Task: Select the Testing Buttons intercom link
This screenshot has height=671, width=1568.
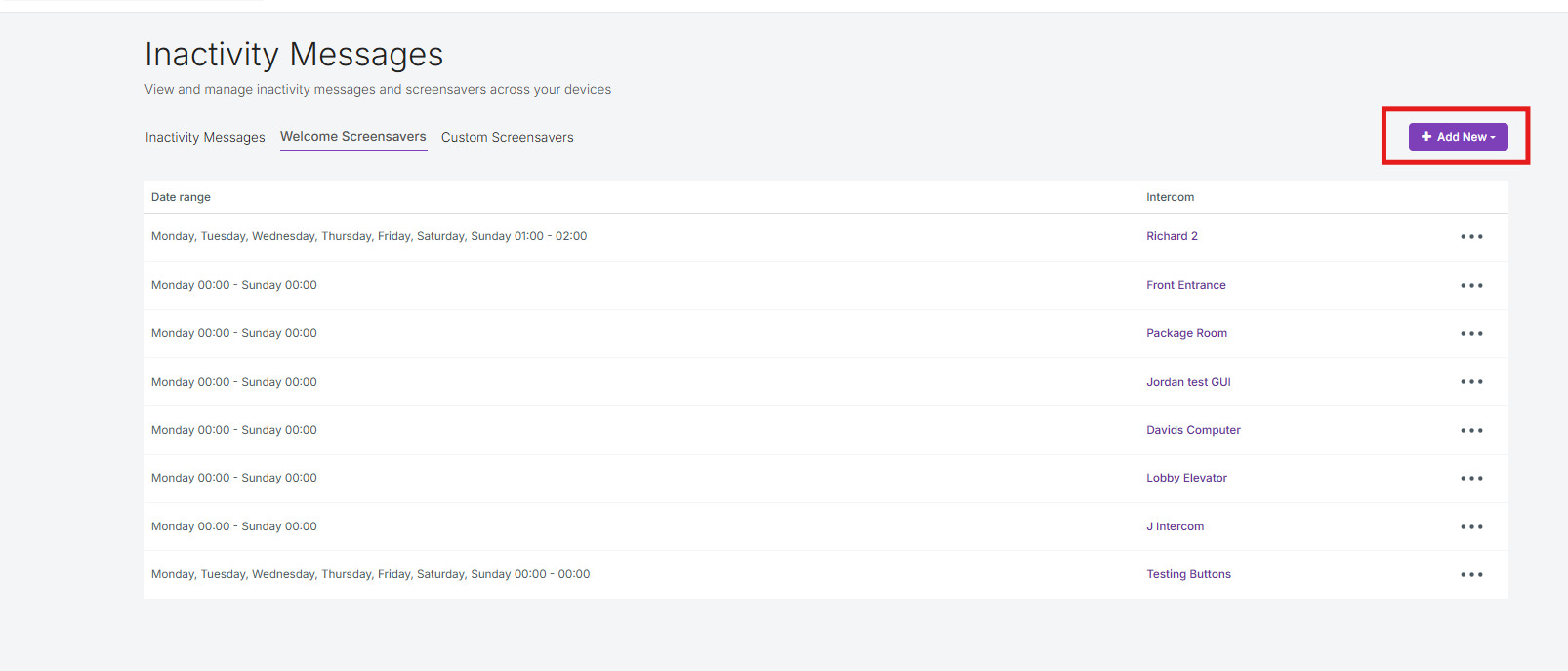Action: (x=1188, y=574)
